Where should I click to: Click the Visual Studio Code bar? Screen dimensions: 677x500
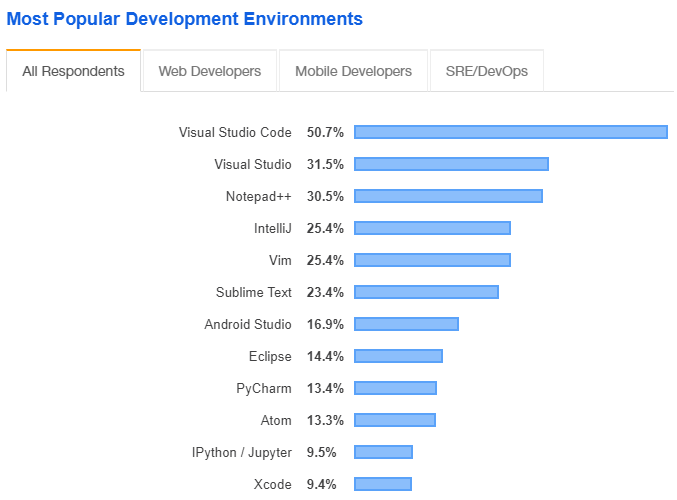pos(511,132)
